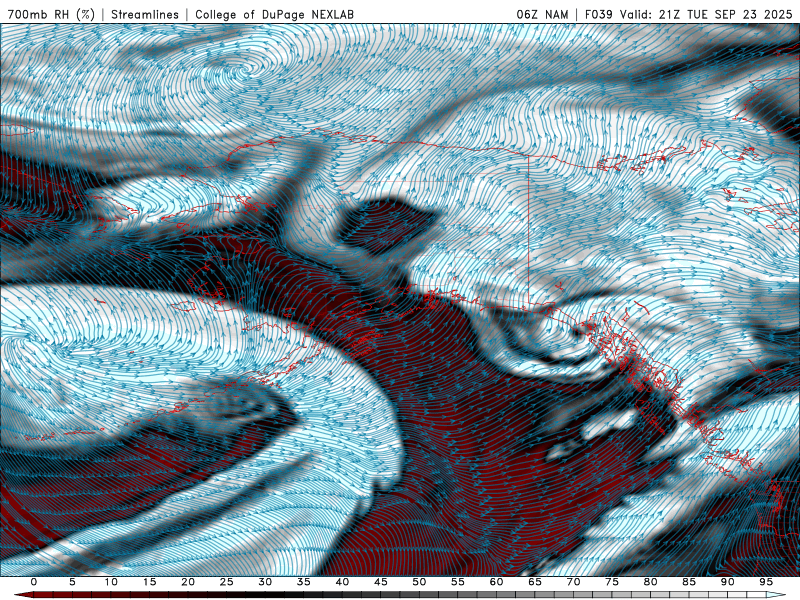The height and width of the screenshot is (600, 800).
Task: Click the "Streamlines" label in header
Action: click(145, 15)
